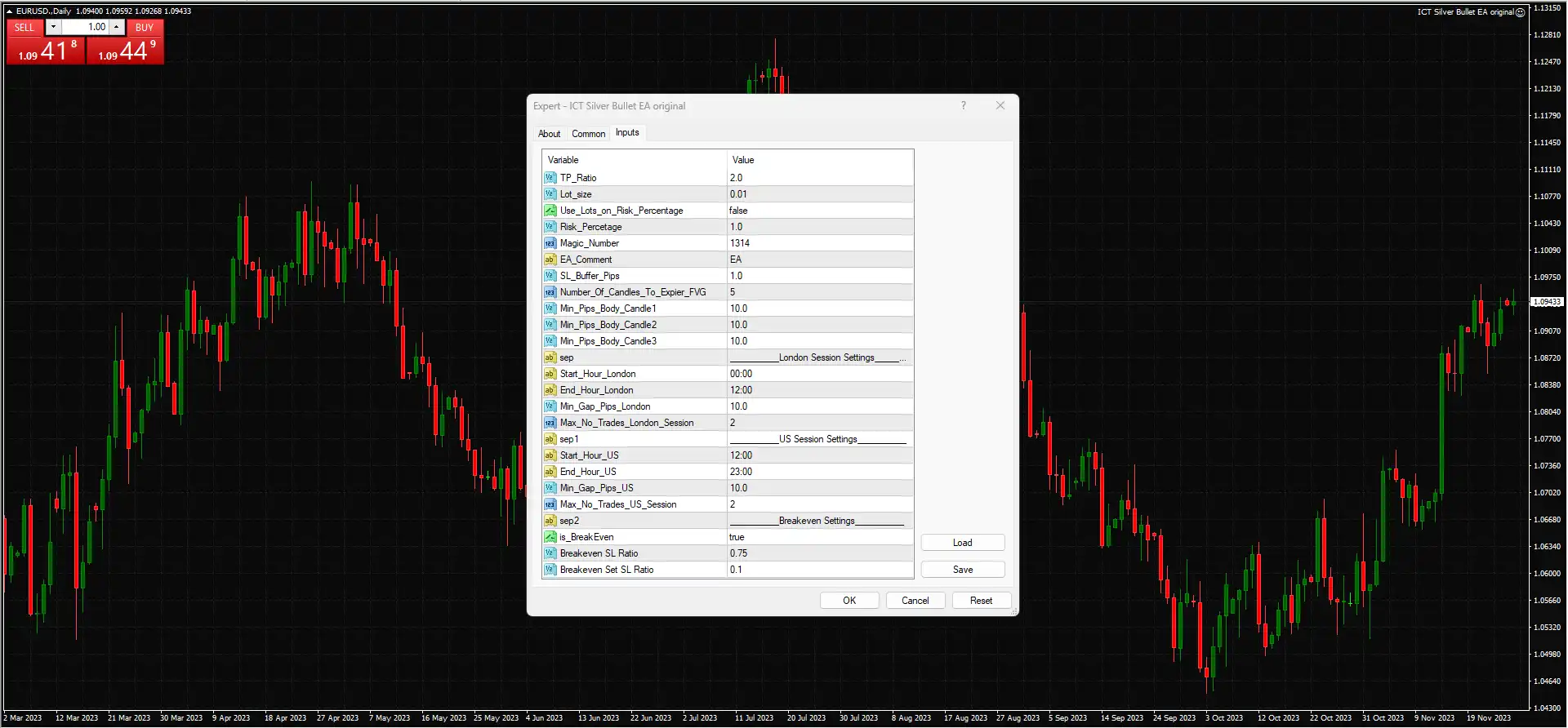Collapse the one-click trading panel arrow
Image resolution: width=1568 pixels, height=728 pixels.
10,11
